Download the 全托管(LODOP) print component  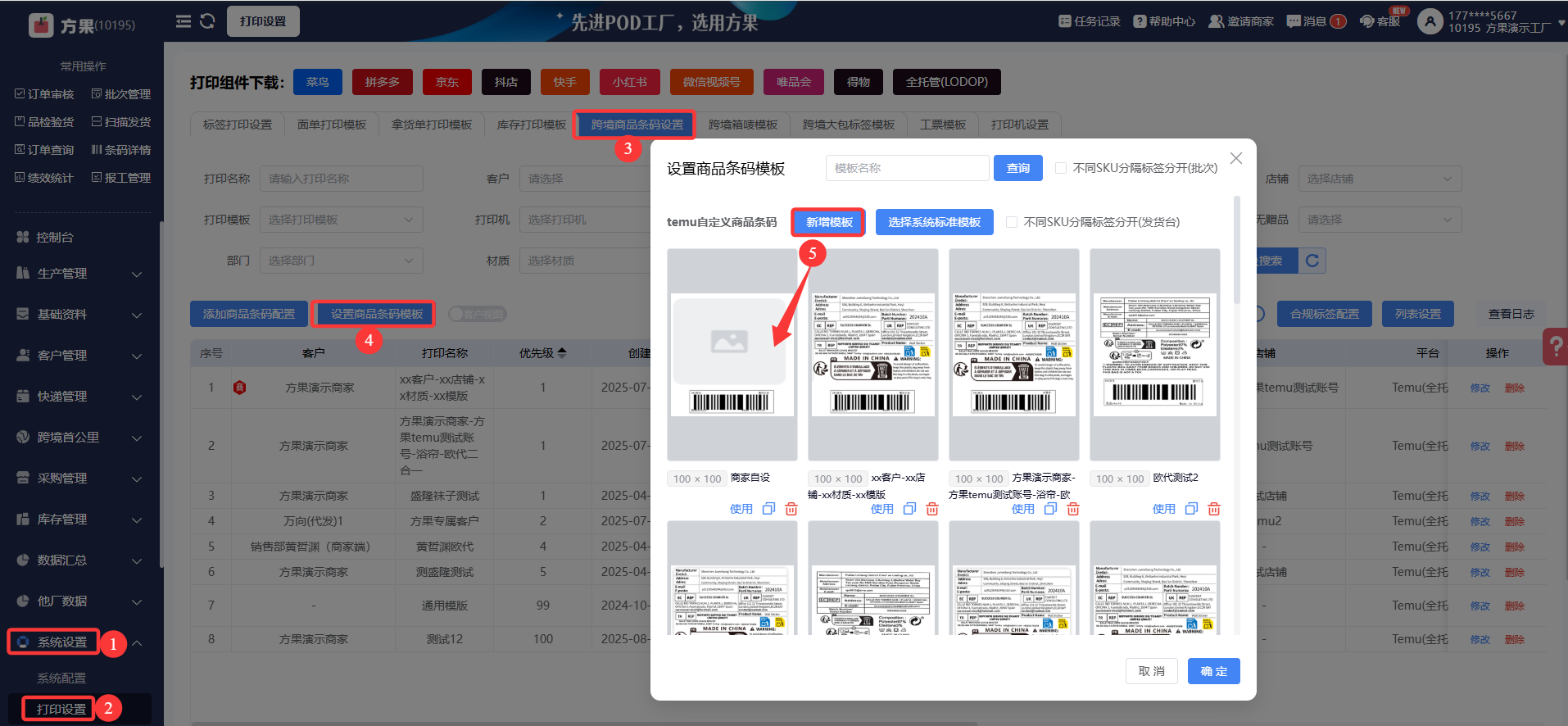coord(947,82)
